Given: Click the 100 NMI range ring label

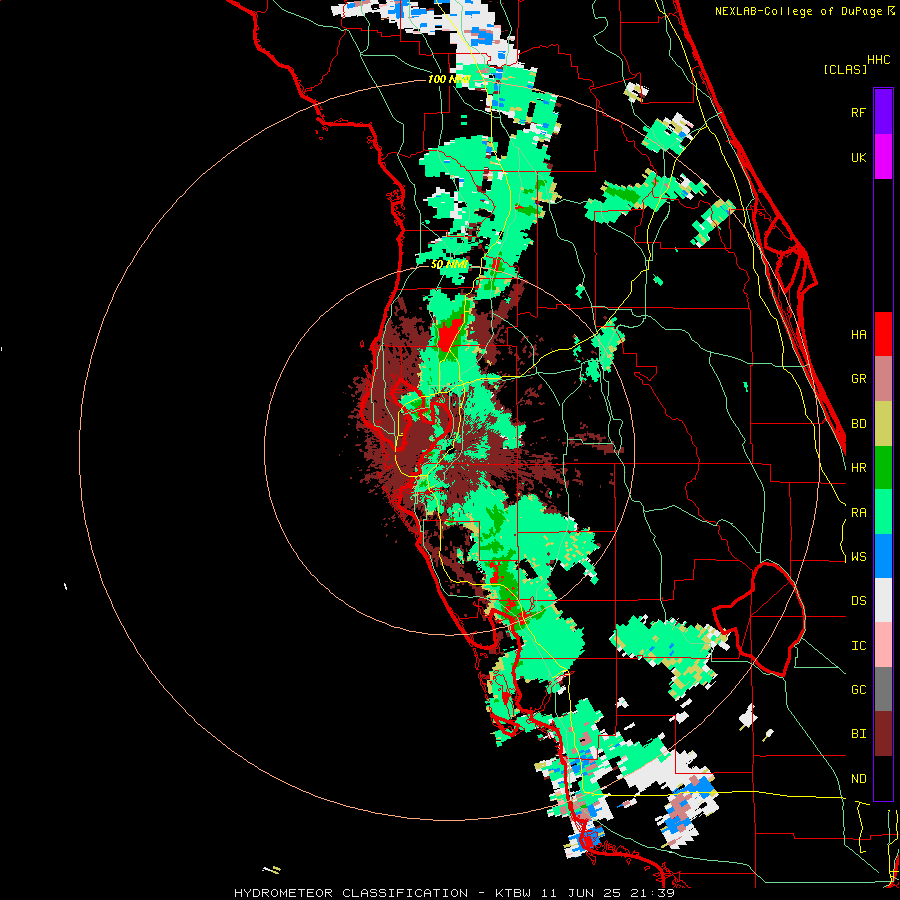Looking at the screenshot, I should pos(449,79).
